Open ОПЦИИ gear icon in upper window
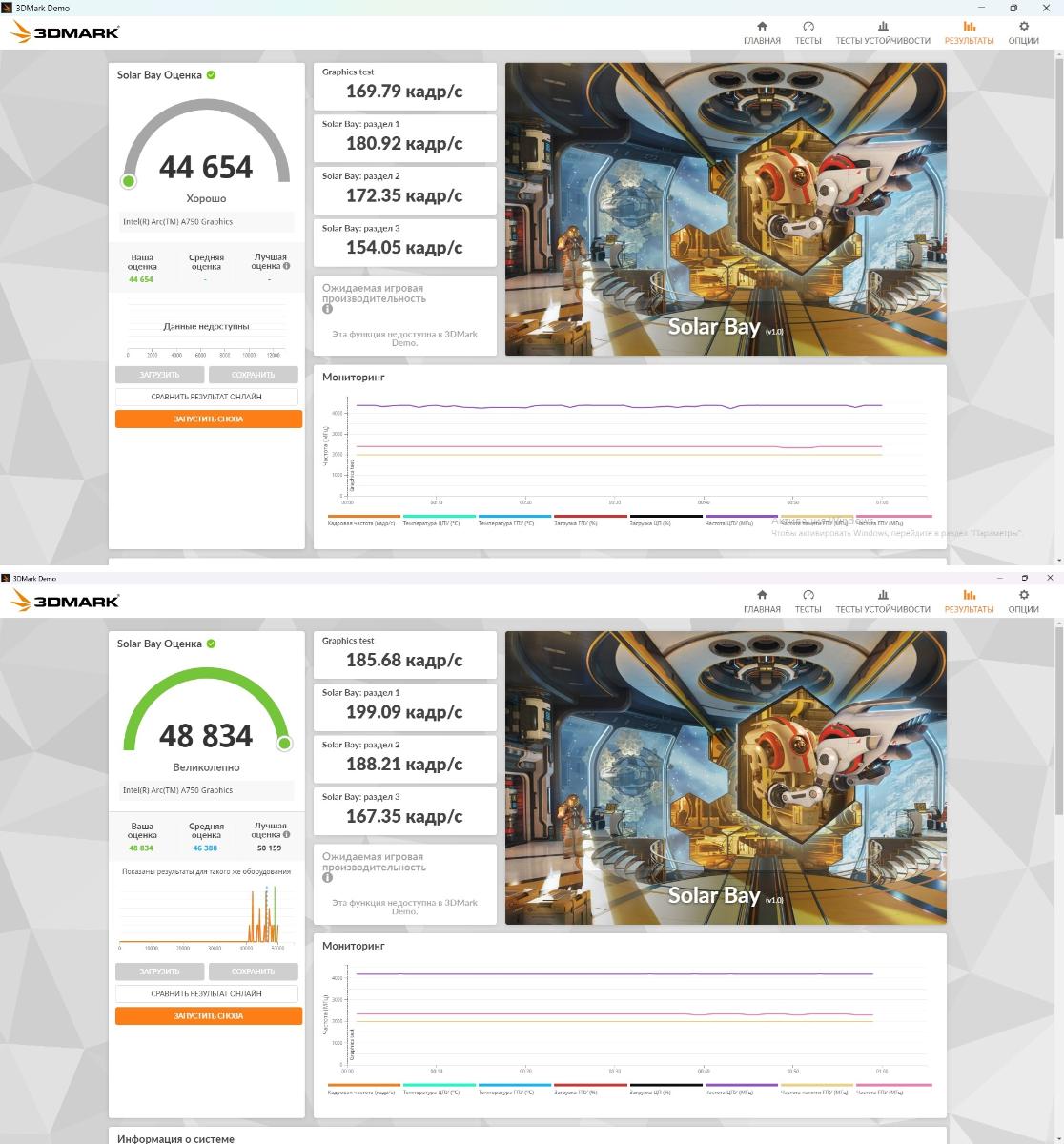 (1024, 27)
